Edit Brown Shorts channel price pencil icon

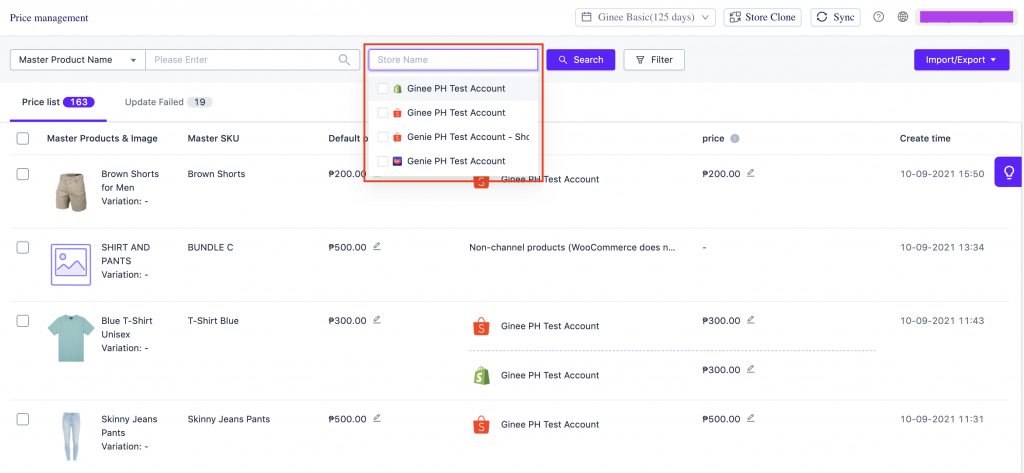(x=751, y=173)
